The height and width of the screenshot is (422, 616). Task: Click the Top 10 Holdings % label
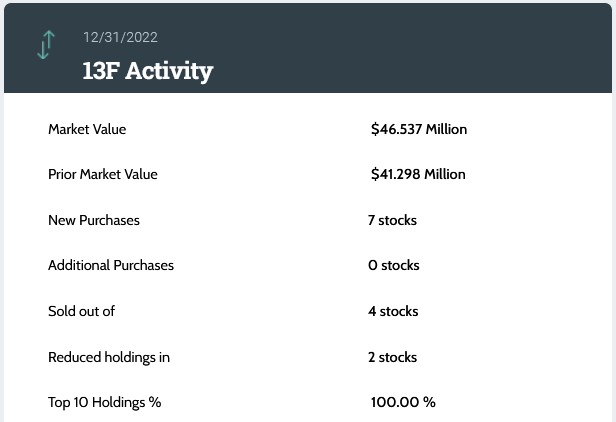coord(104,402)
